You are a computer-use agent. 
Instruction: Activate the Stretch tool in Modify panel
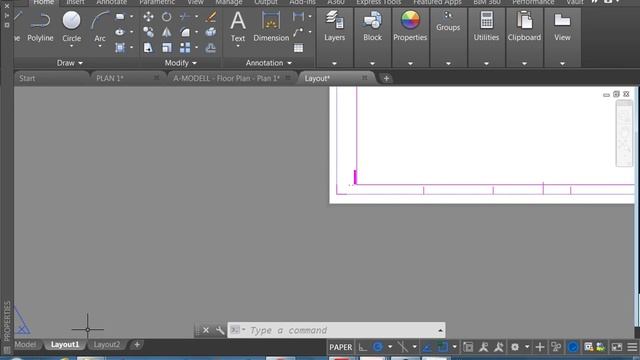pos(148,48)
